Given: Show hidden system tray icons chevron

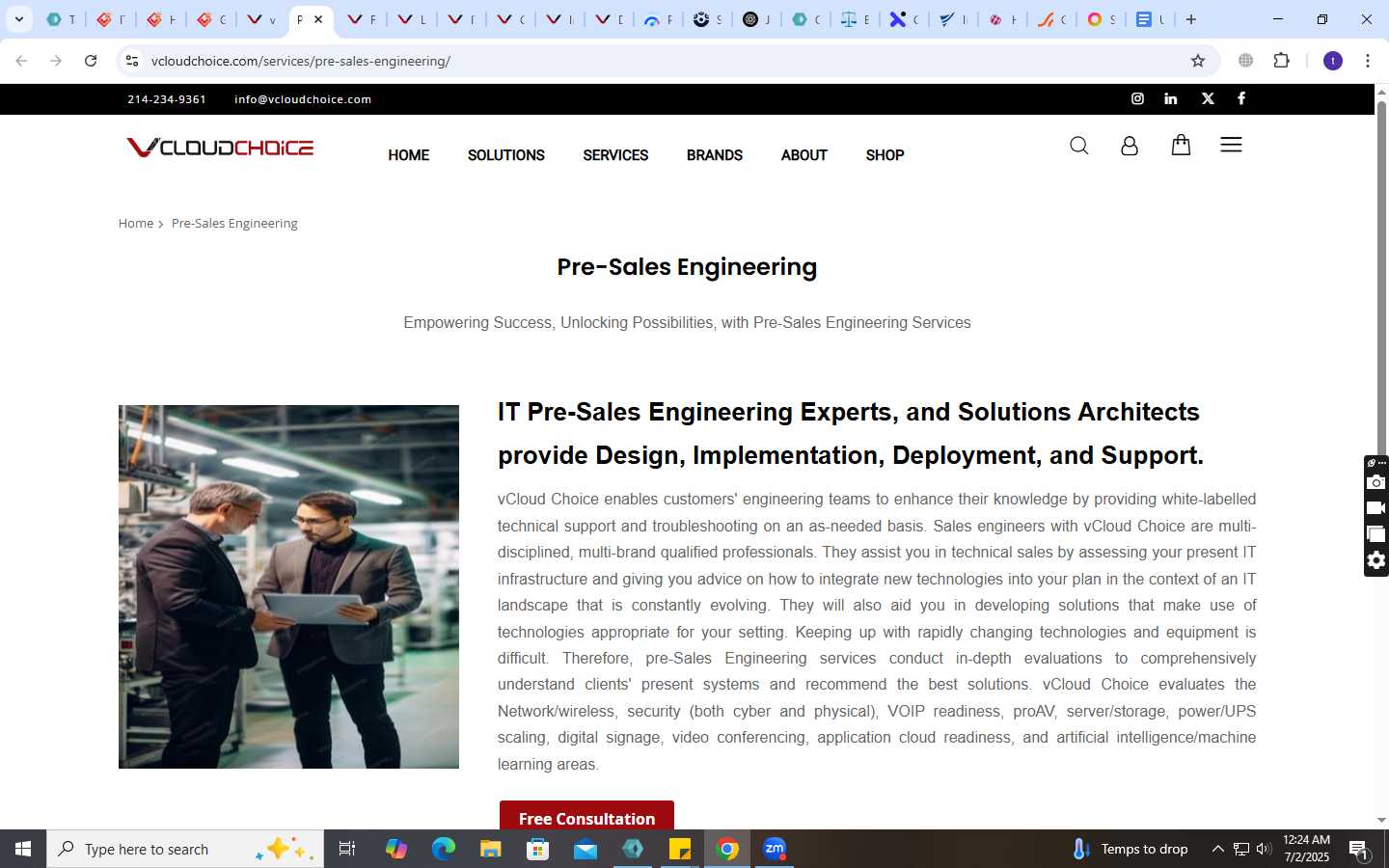Looking at the screenshot, I should point(1217,849).
